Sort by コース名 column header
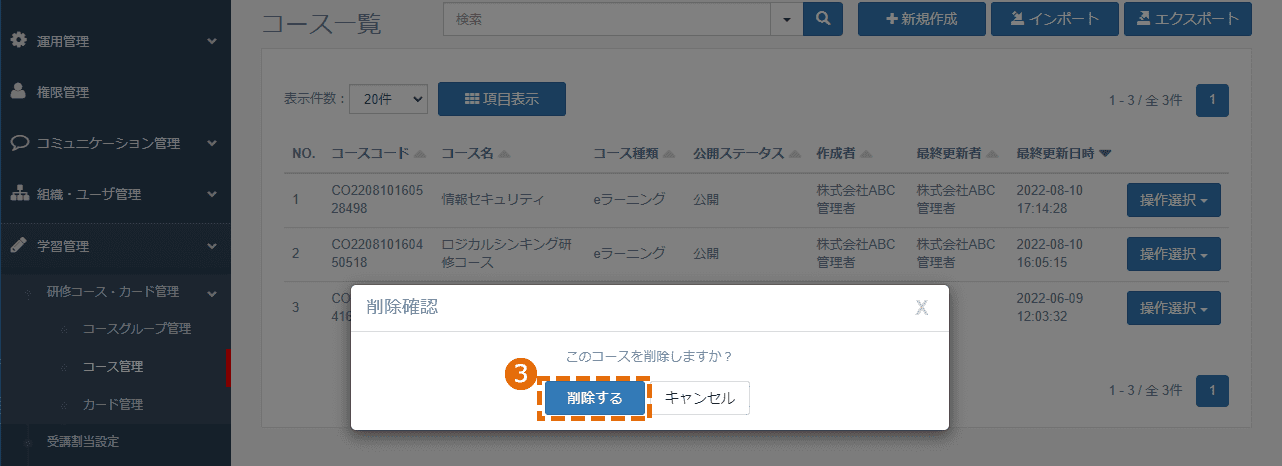Image resolution: width=1282 pixels, height=466 pixels. 476,153
